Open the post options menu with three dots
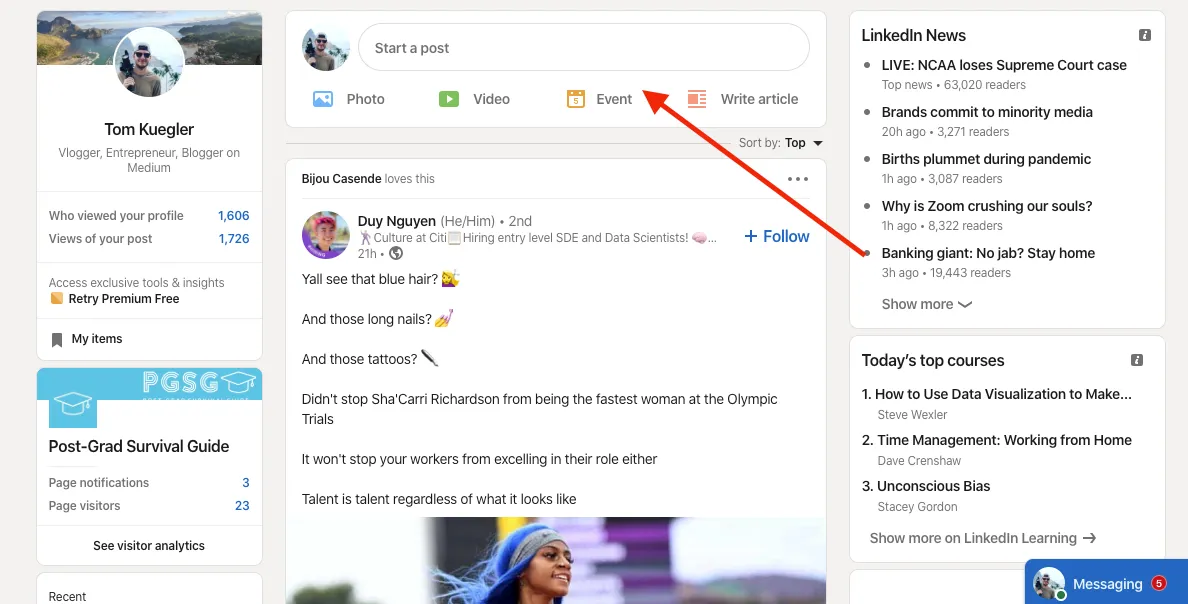Image resolution: width=1188 pixels, height=604 pixels. tap(798, 178)
